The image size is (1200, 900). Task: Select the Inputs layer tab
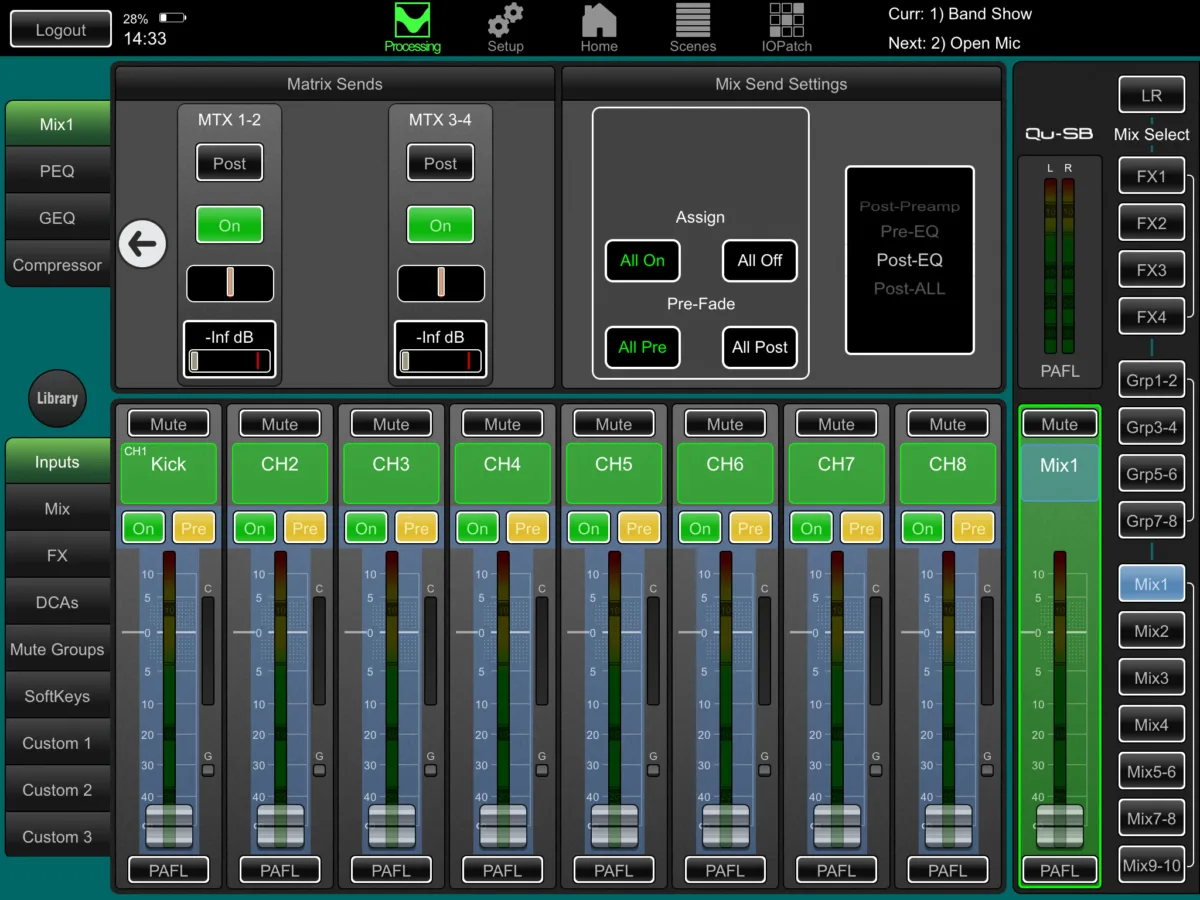pos(57,462)
